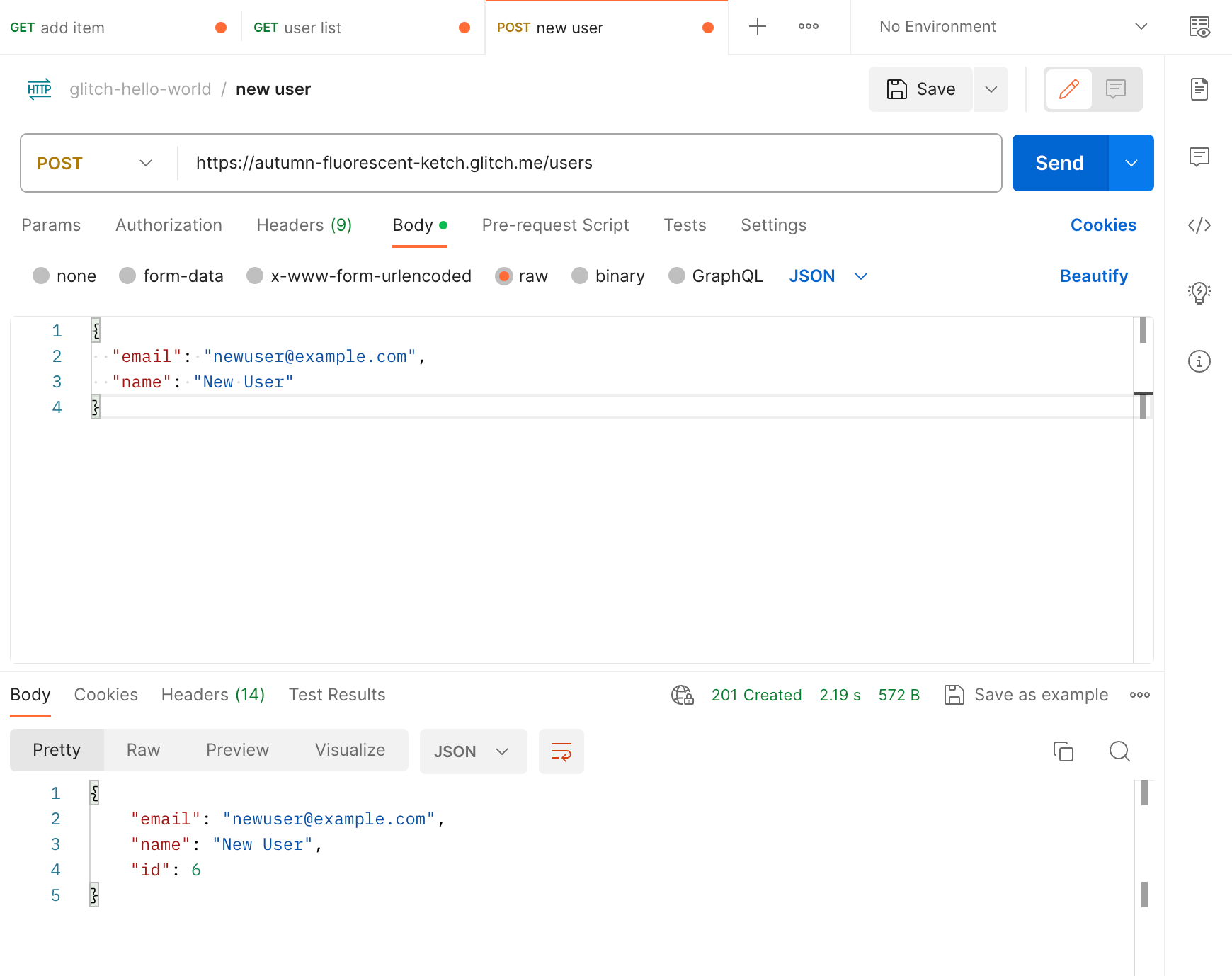Click the 572 B response size

click(x=899, y=695)
